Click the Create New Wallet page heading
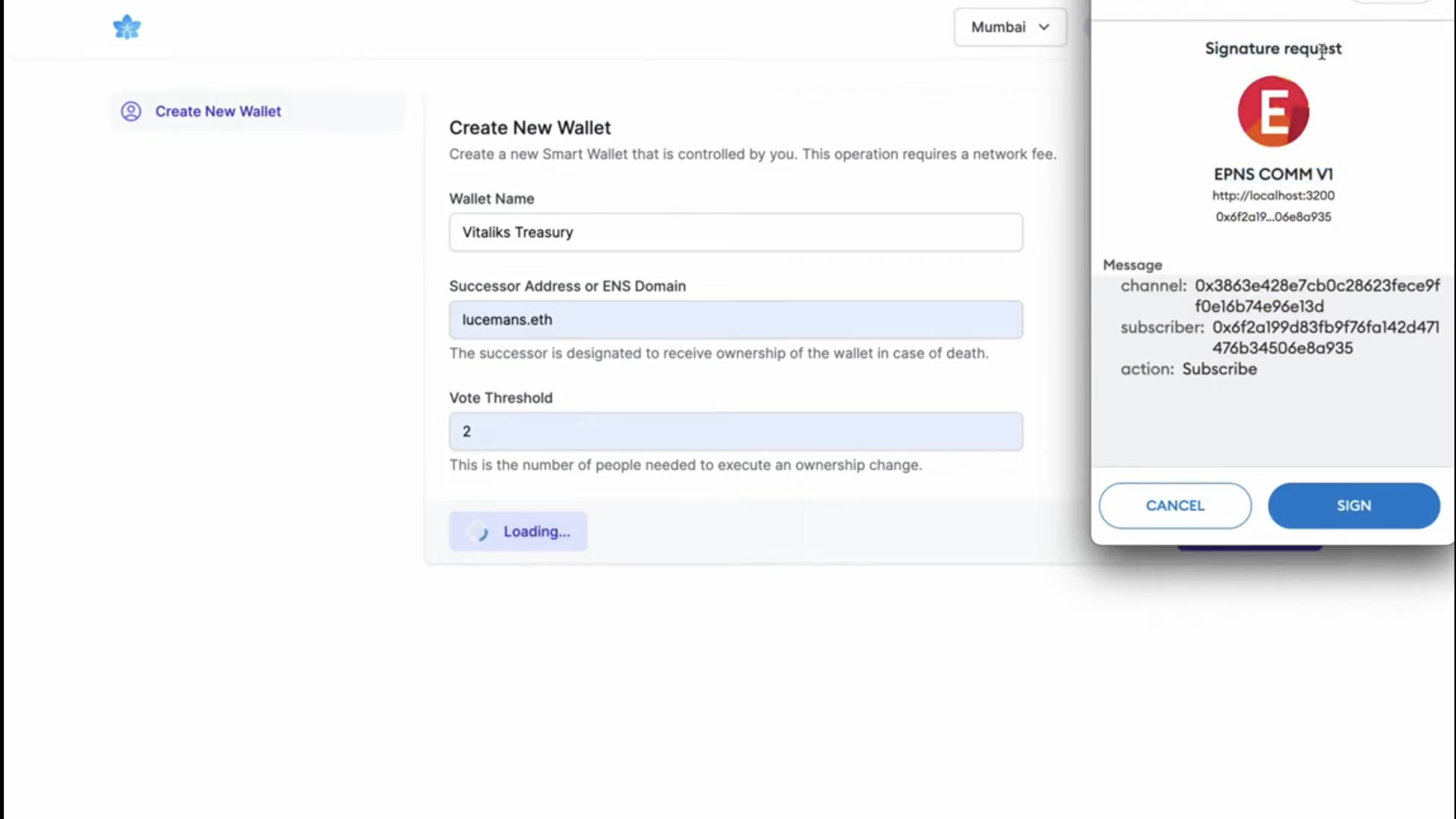Image resolution: width=1456 pixels, height=819 pixels. point(529,128)
